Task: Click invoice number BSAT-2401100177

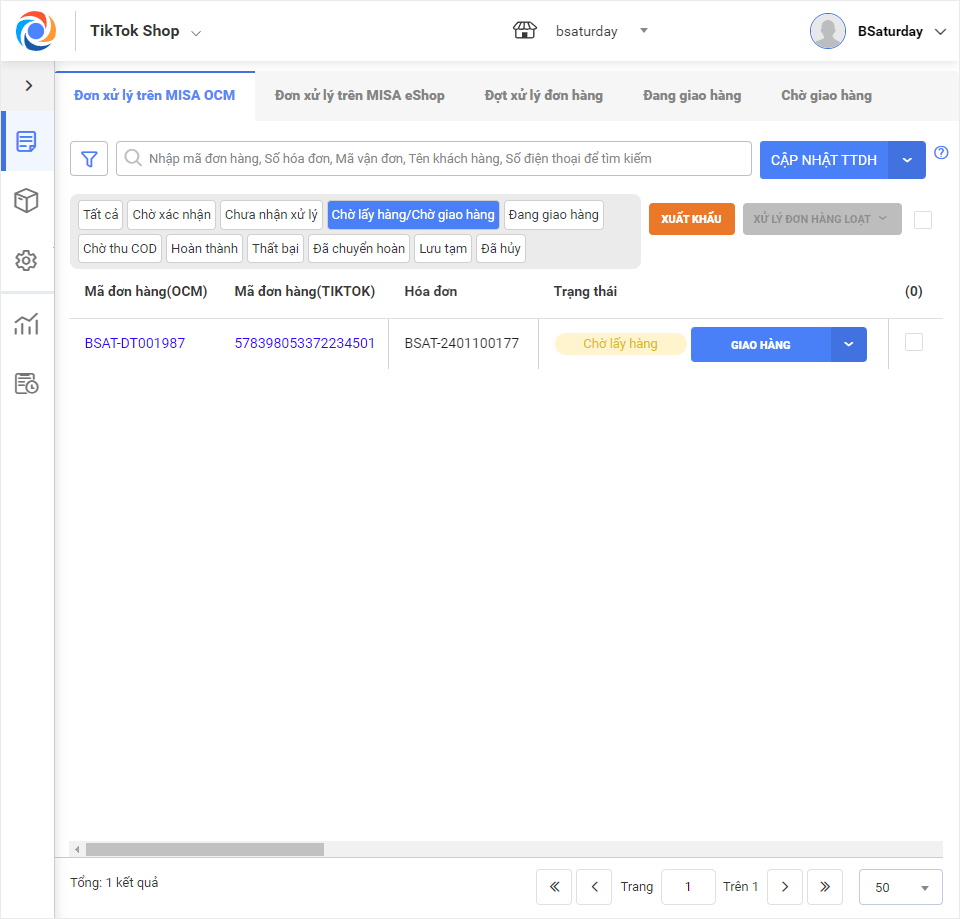Action: point(462,343)
